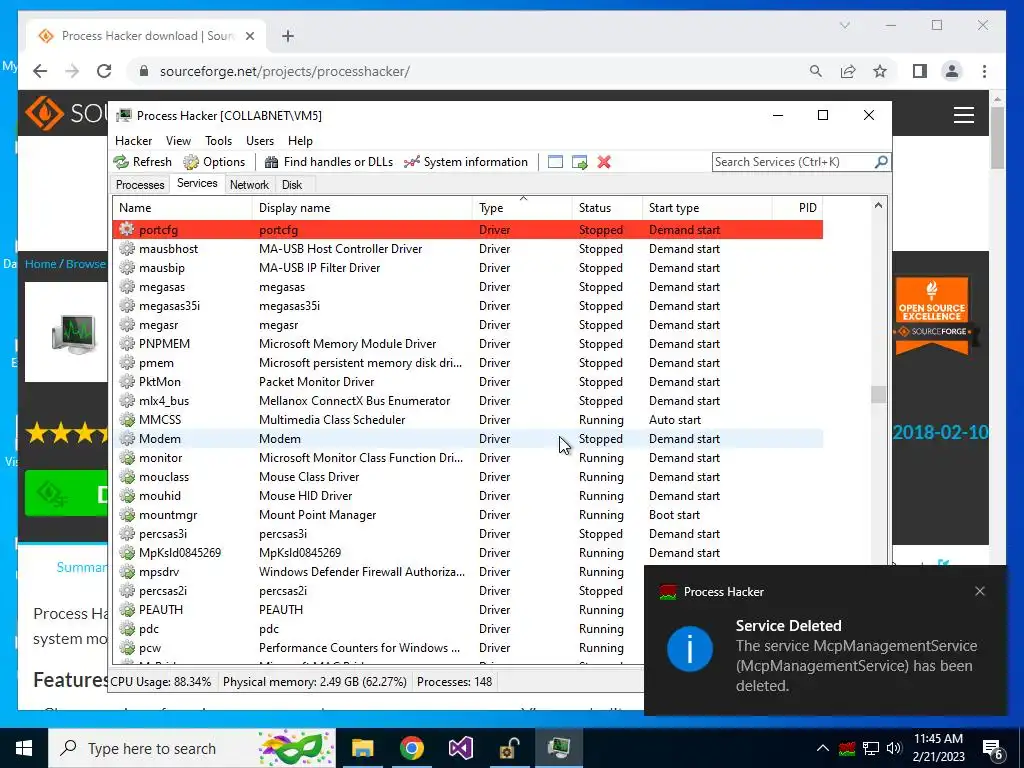Click the gear icon next to pmem
Screen dimensions: 1024x768
127,362
